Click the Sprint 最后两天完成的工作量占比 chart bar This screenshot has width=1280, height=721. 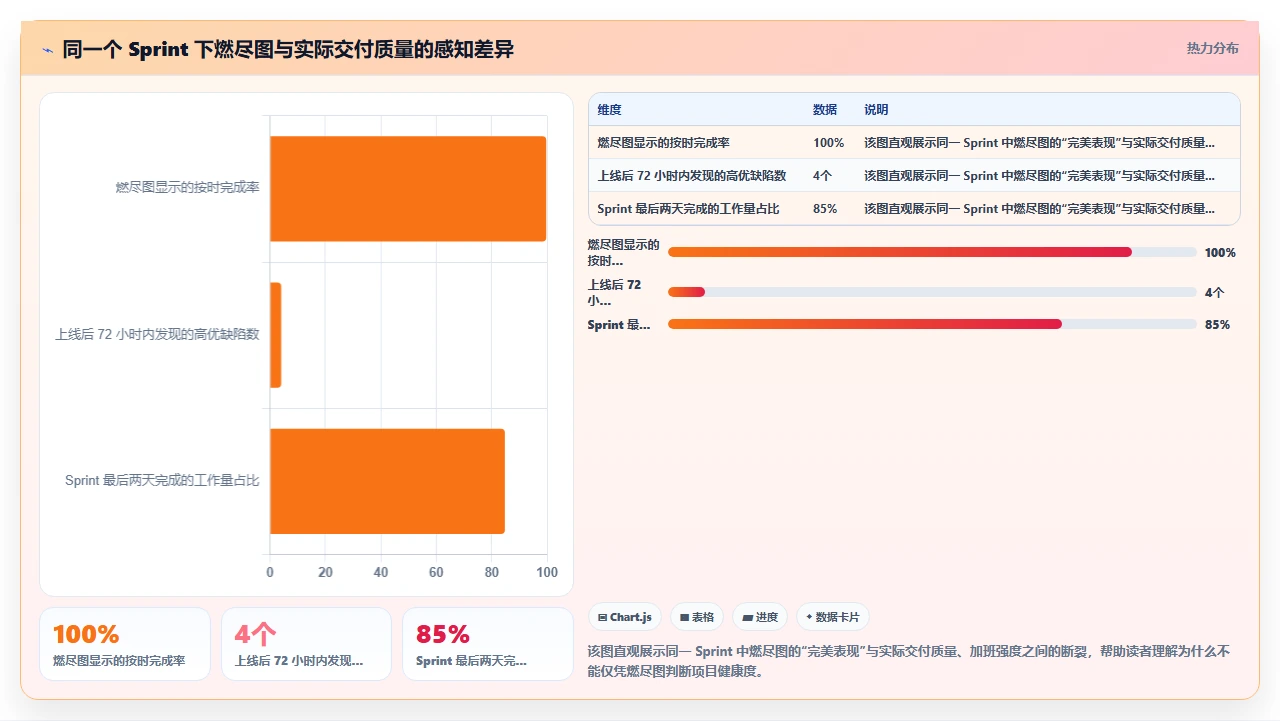(x=387, y=481)
